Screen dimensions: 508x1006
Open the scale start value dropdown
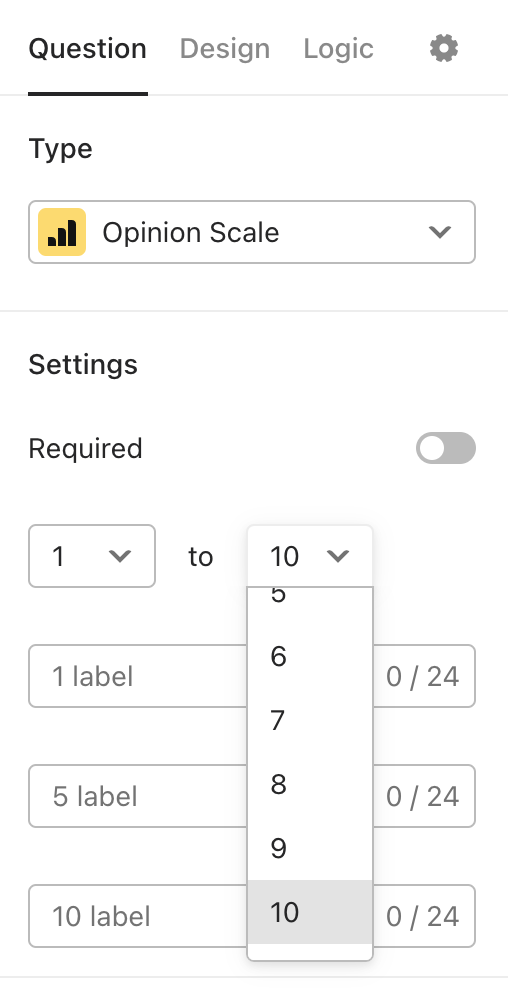tap(92, 556)
